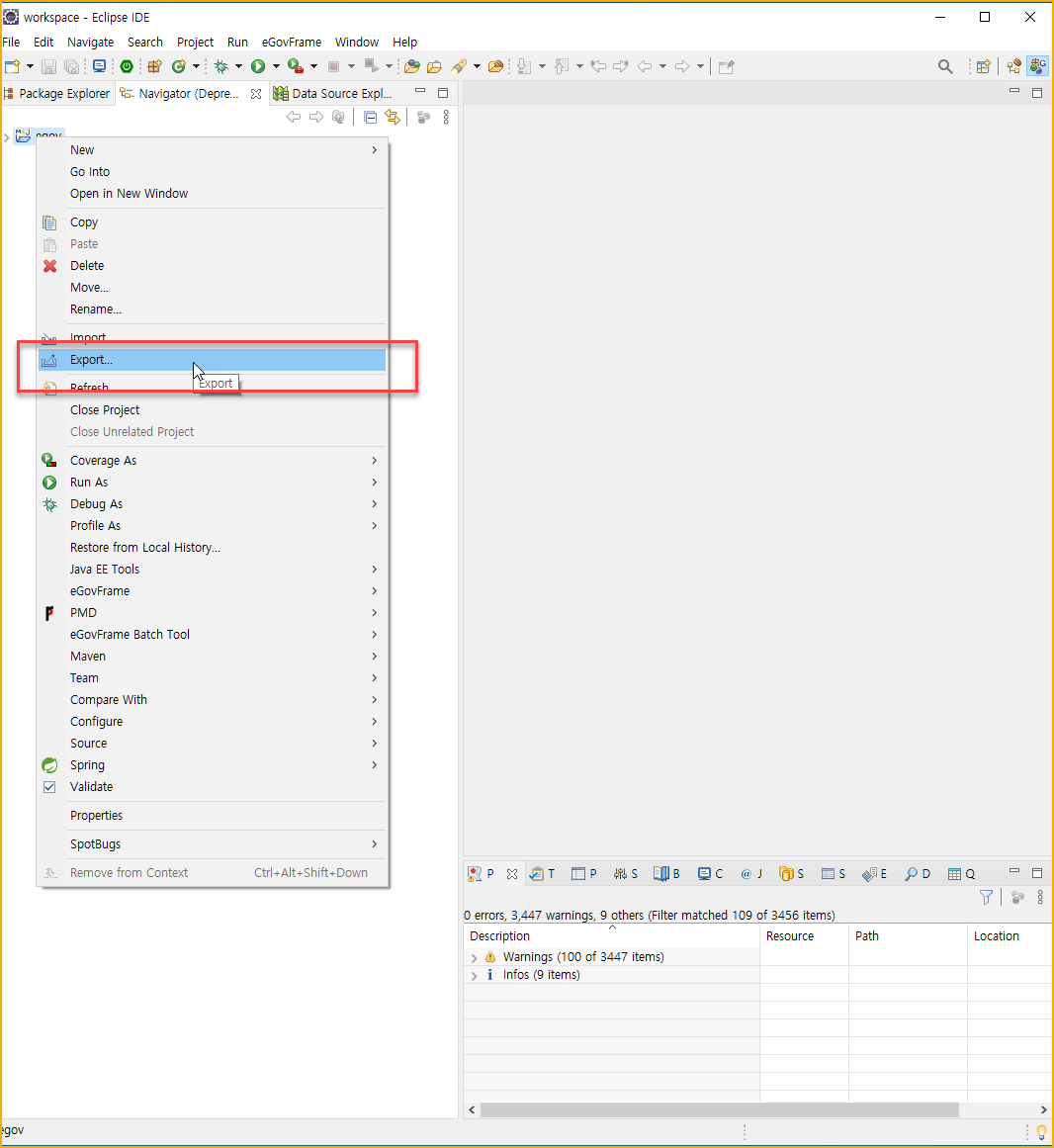Click the new package toolbar icon
This screenshot has width=1054, height=1148.
coord(153,66)
